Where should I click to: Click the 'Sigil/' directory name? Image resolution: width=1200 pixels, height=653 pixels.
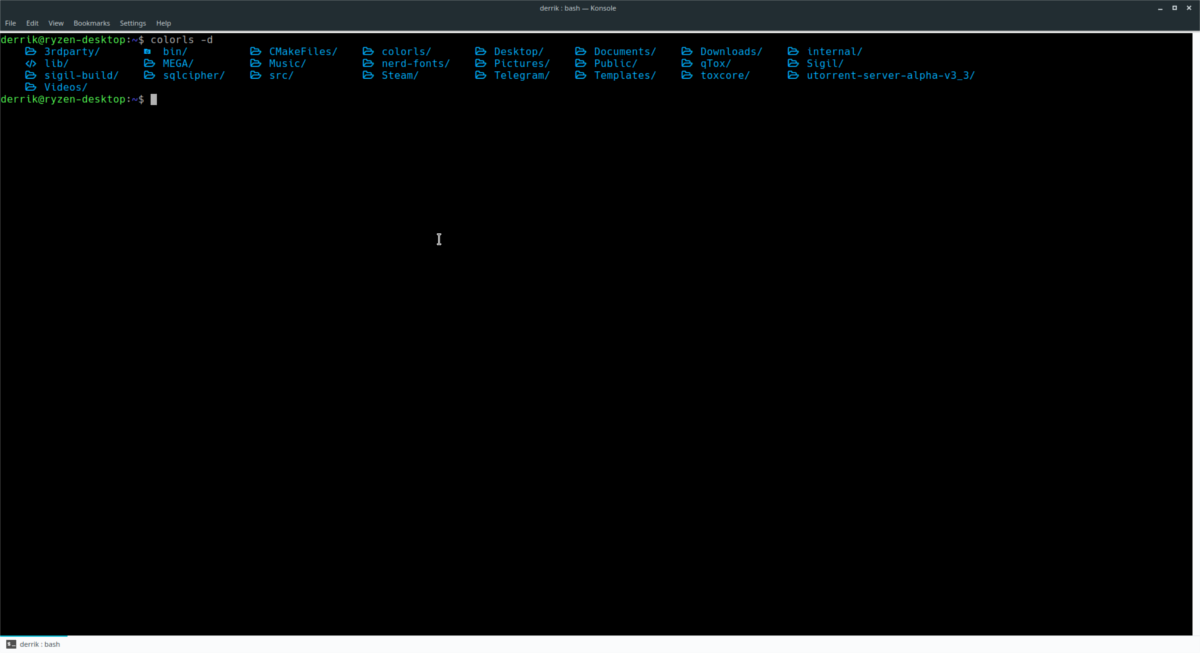[826, 64]
